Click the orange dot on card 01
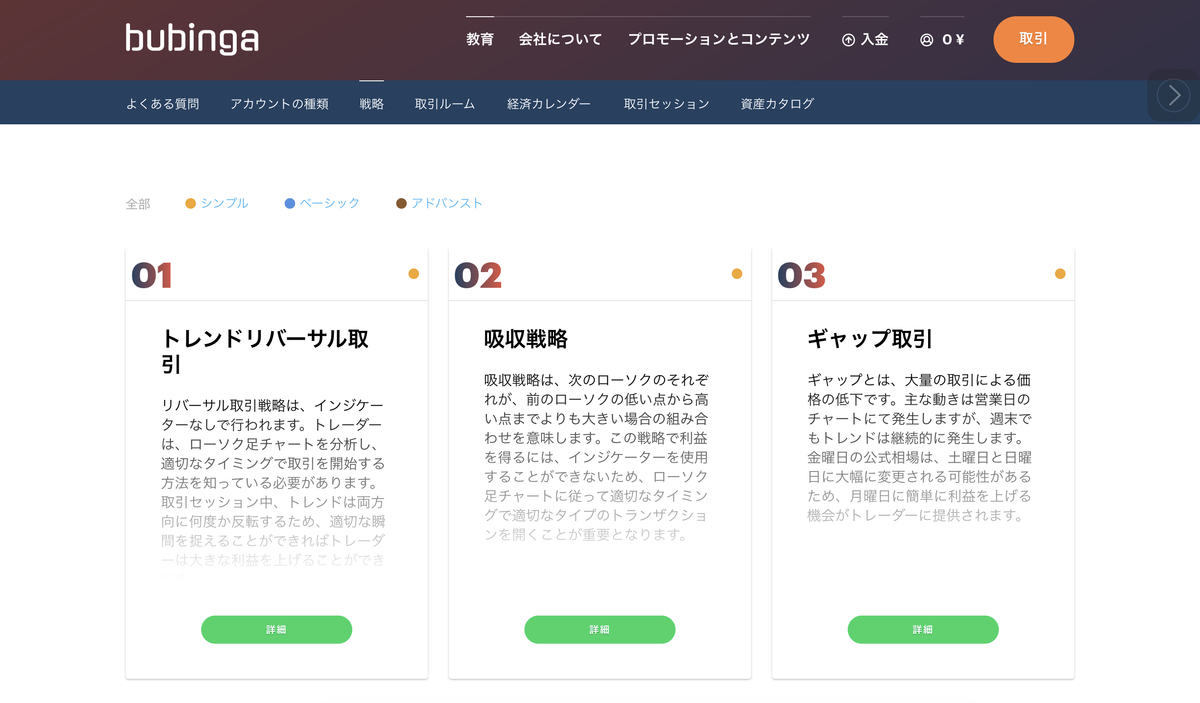 [x=413, y=274]
